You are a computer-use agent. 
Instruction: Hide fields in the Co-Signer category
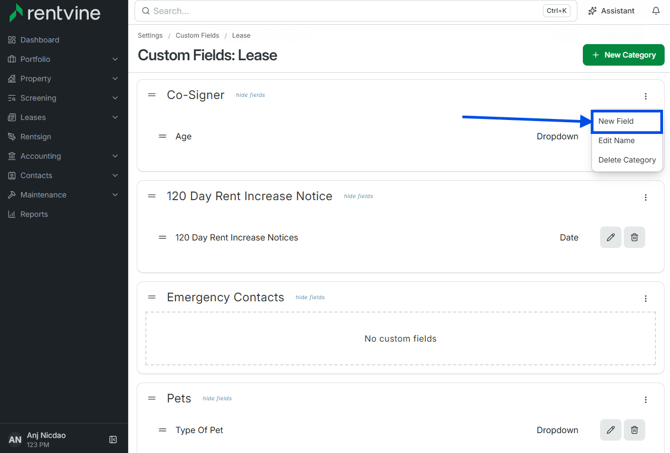(250, 95)
